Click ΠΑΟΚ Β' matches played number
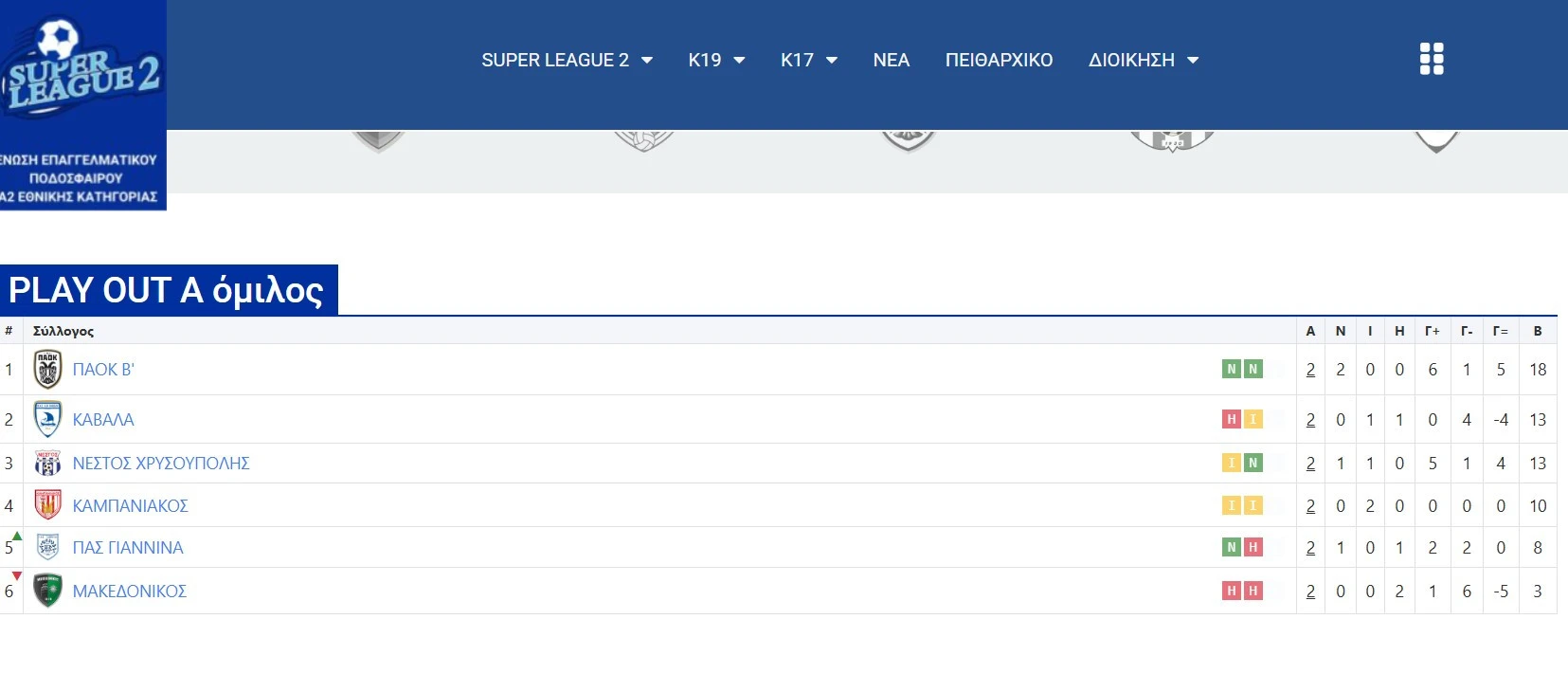1568x674 pixels. [1310, 370]
